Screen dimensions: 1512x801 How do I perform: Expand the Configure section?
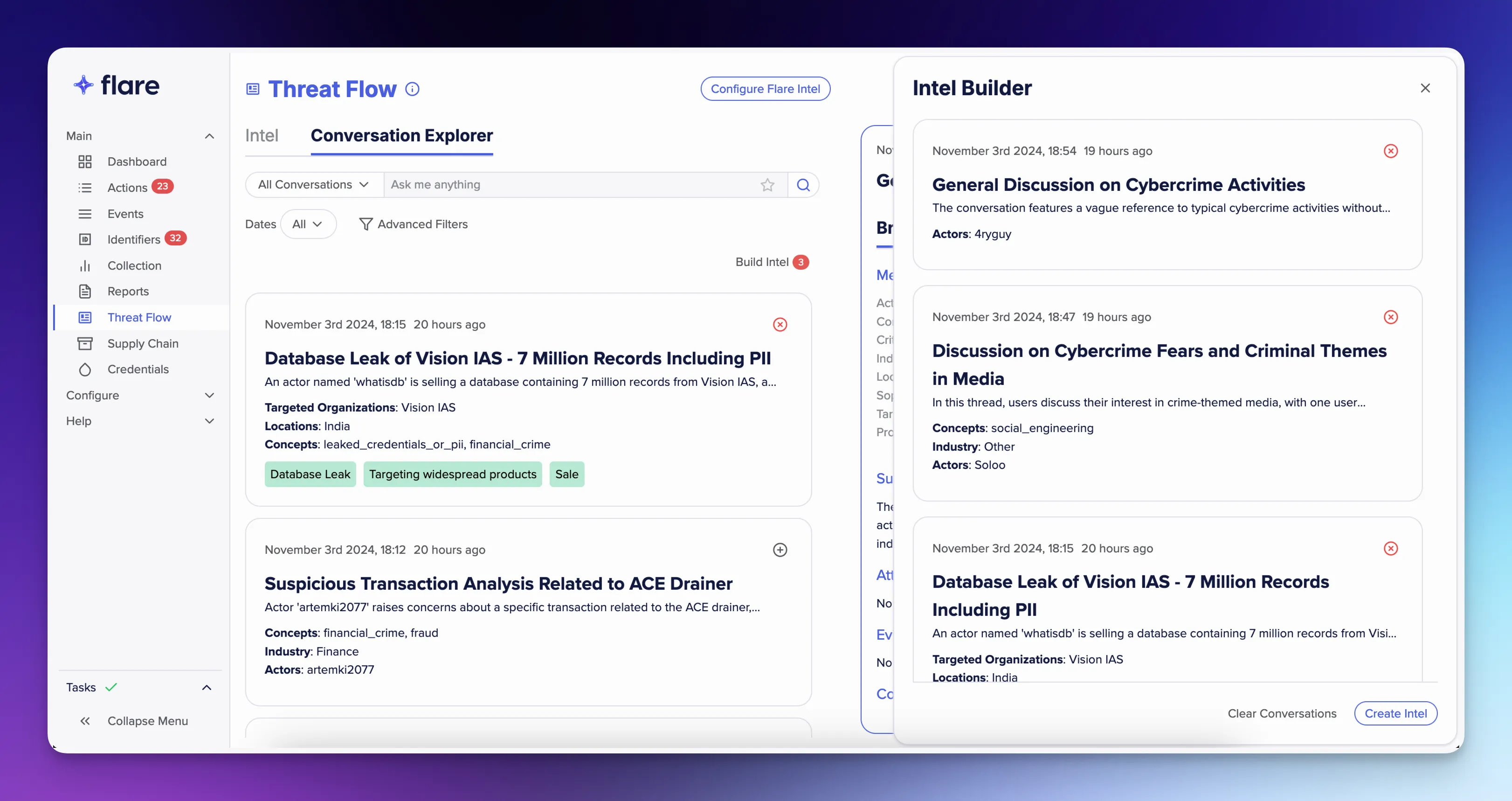point(209,395)
